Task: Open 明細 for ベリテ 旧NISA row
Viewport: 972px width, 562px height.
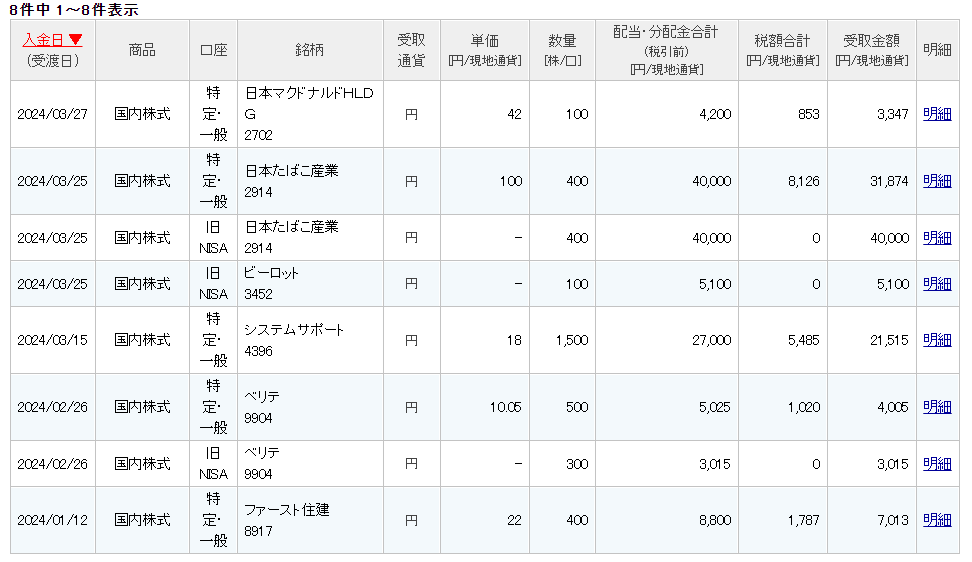Action: [x=937, y=464]
